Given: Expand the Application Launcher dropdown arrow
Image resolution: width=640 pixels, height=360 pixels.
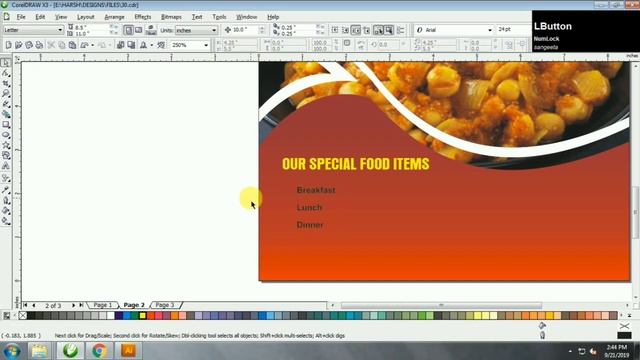Looking at the screenshot, I should coord(152,45).
